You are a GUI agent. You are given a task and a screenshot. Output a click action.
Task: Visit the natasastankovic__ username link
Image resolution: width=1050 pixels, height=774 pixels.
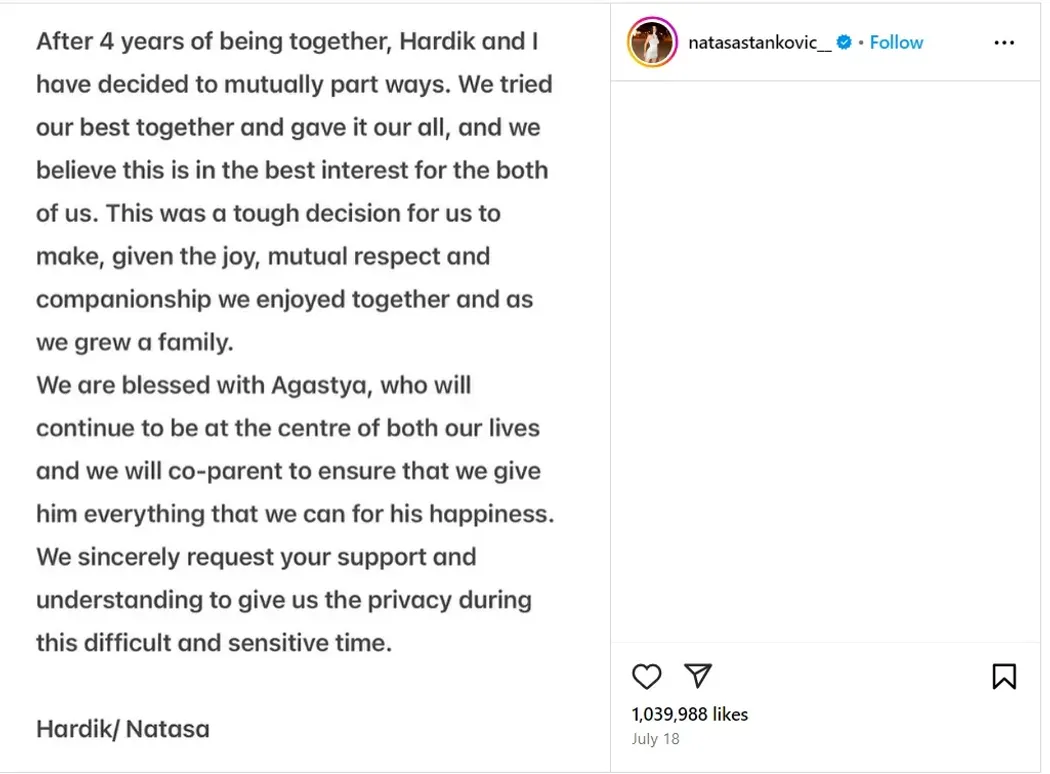tap(759, 42)
